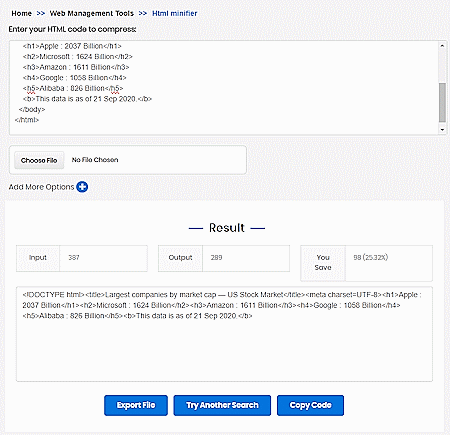Click the HTML input scrollbar thumb
Screen dimensions: 450x435
pos(442,102)
